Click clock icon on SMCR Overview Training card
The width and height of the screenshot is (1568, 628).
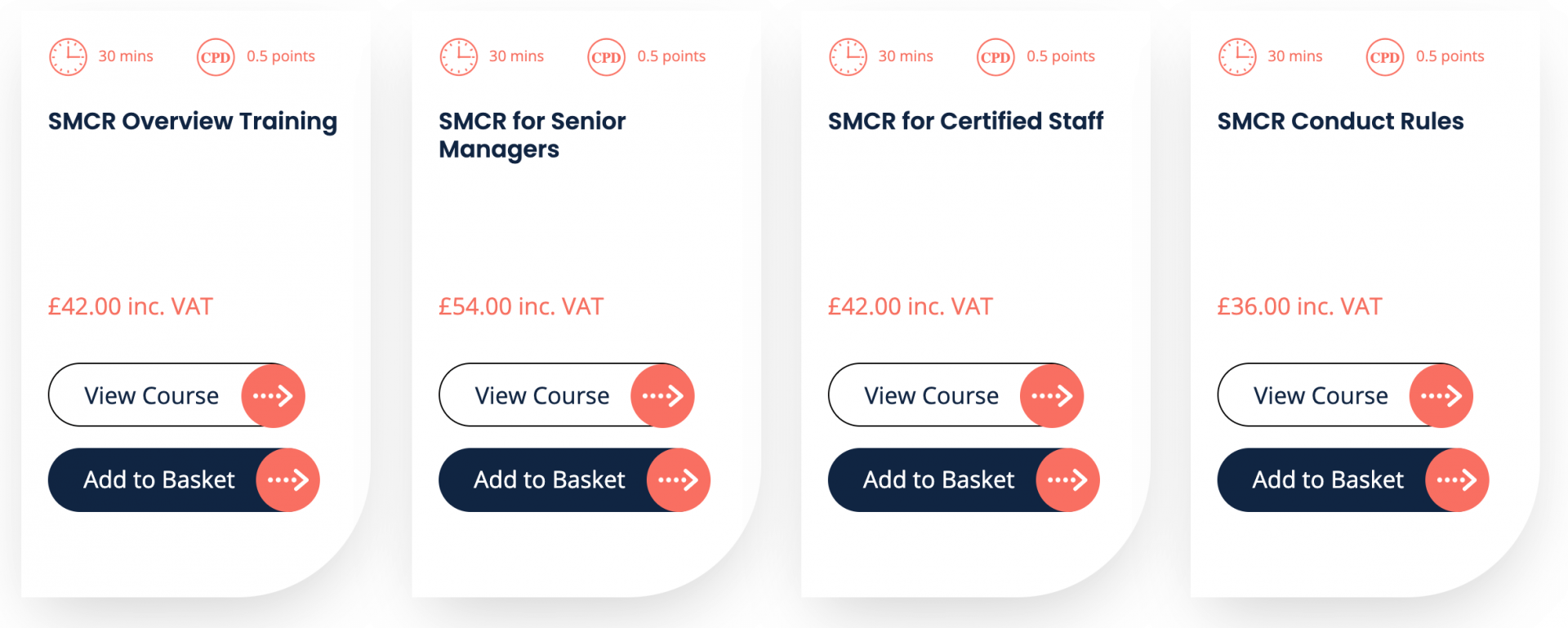click(68, 57)
